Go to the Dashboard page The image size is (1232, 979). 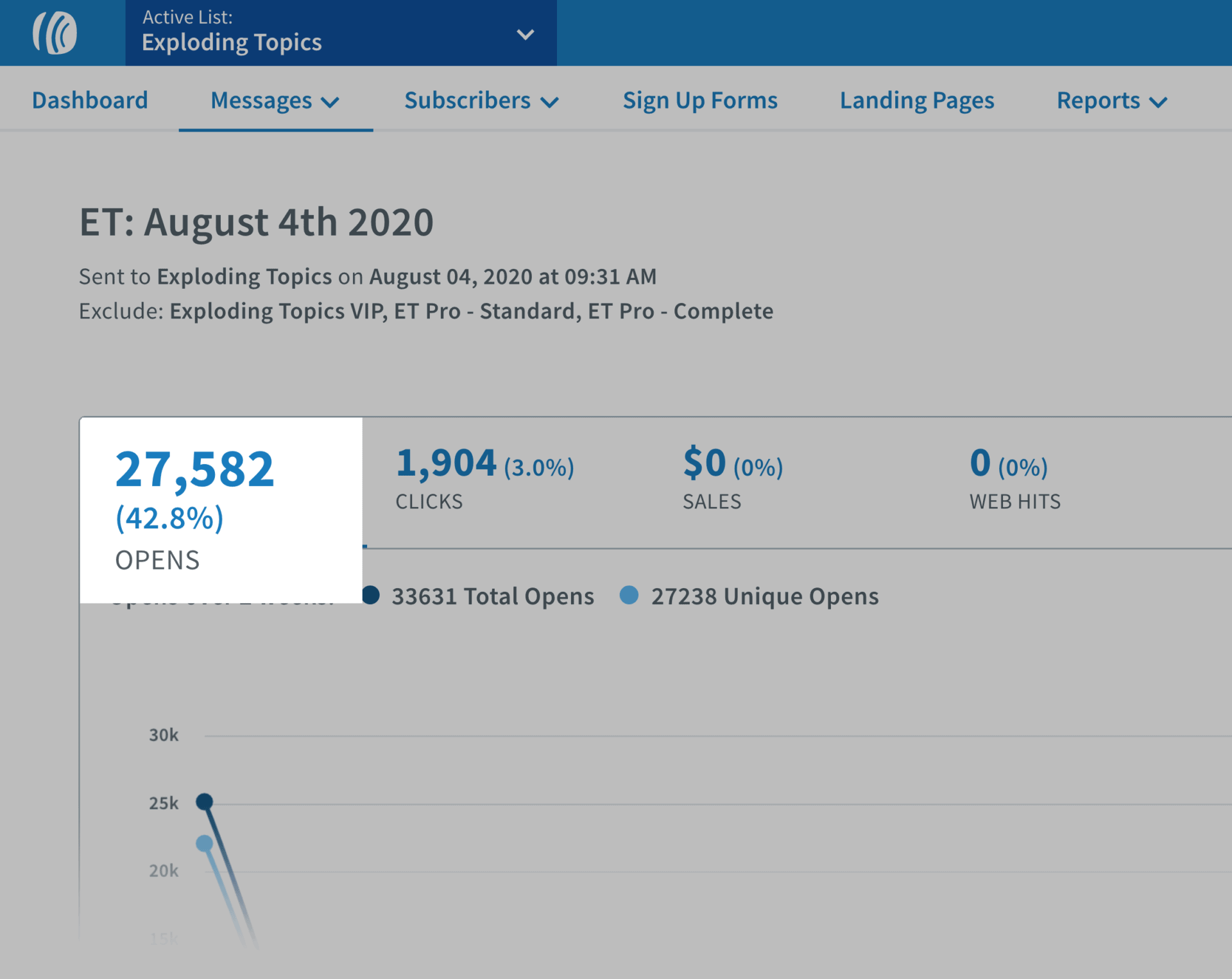point(90,101)
